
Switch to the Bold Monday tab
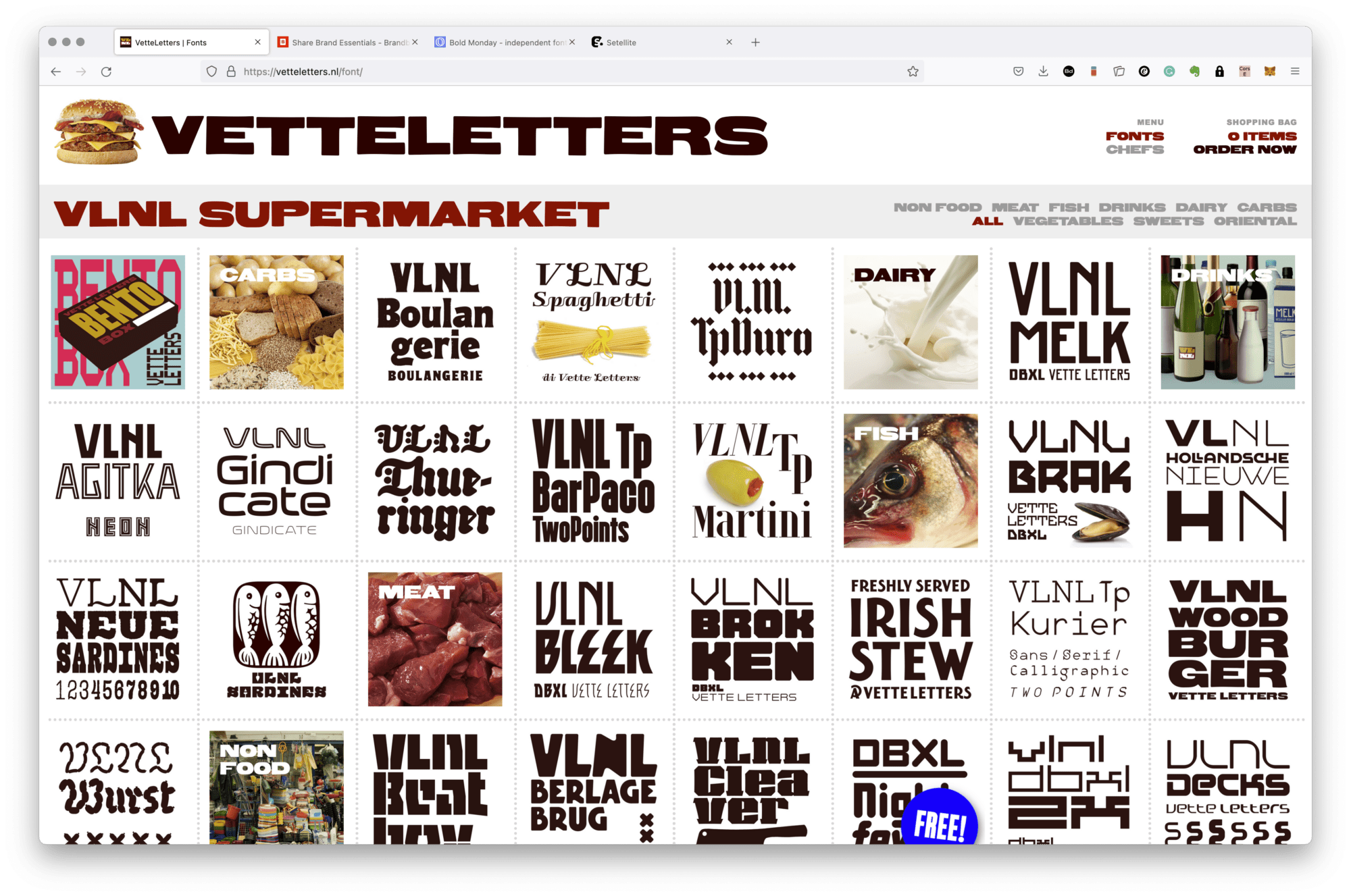503,43
